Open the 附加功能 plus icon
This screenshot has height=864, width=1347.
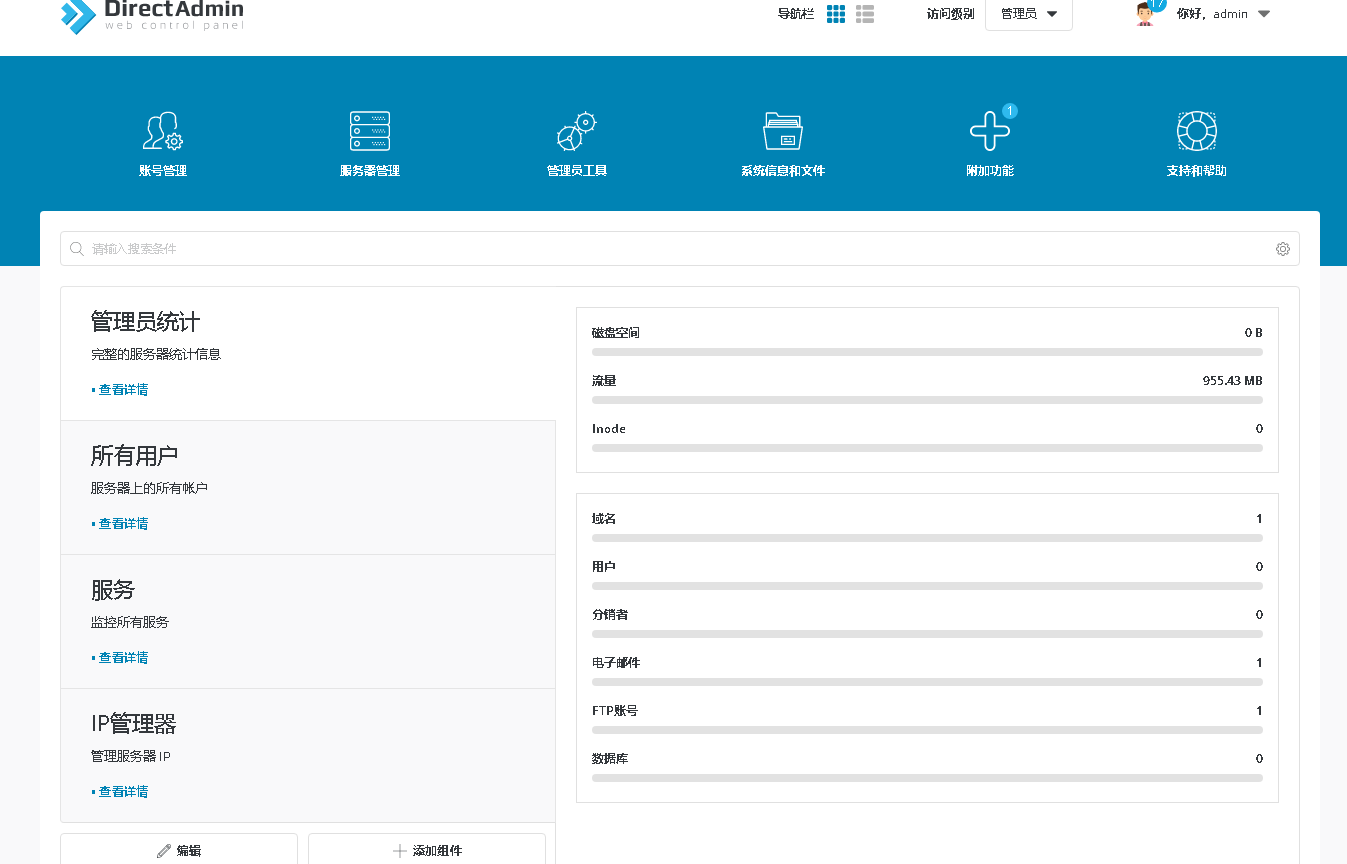990,131
